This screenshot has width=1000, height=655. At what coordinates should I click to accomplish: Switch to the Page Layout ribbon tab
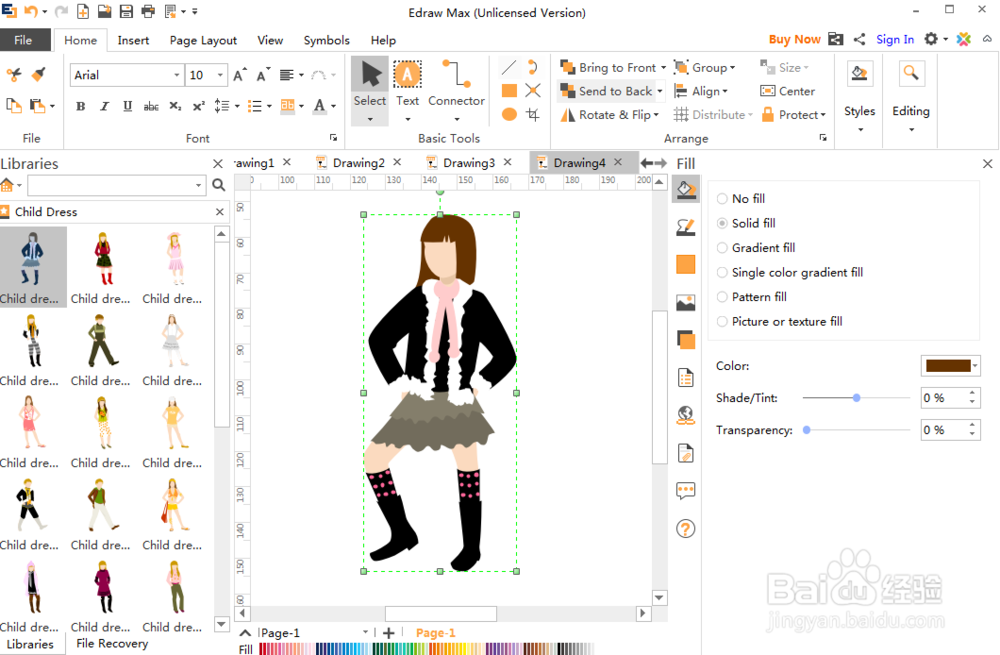click(x=203, y=40)
